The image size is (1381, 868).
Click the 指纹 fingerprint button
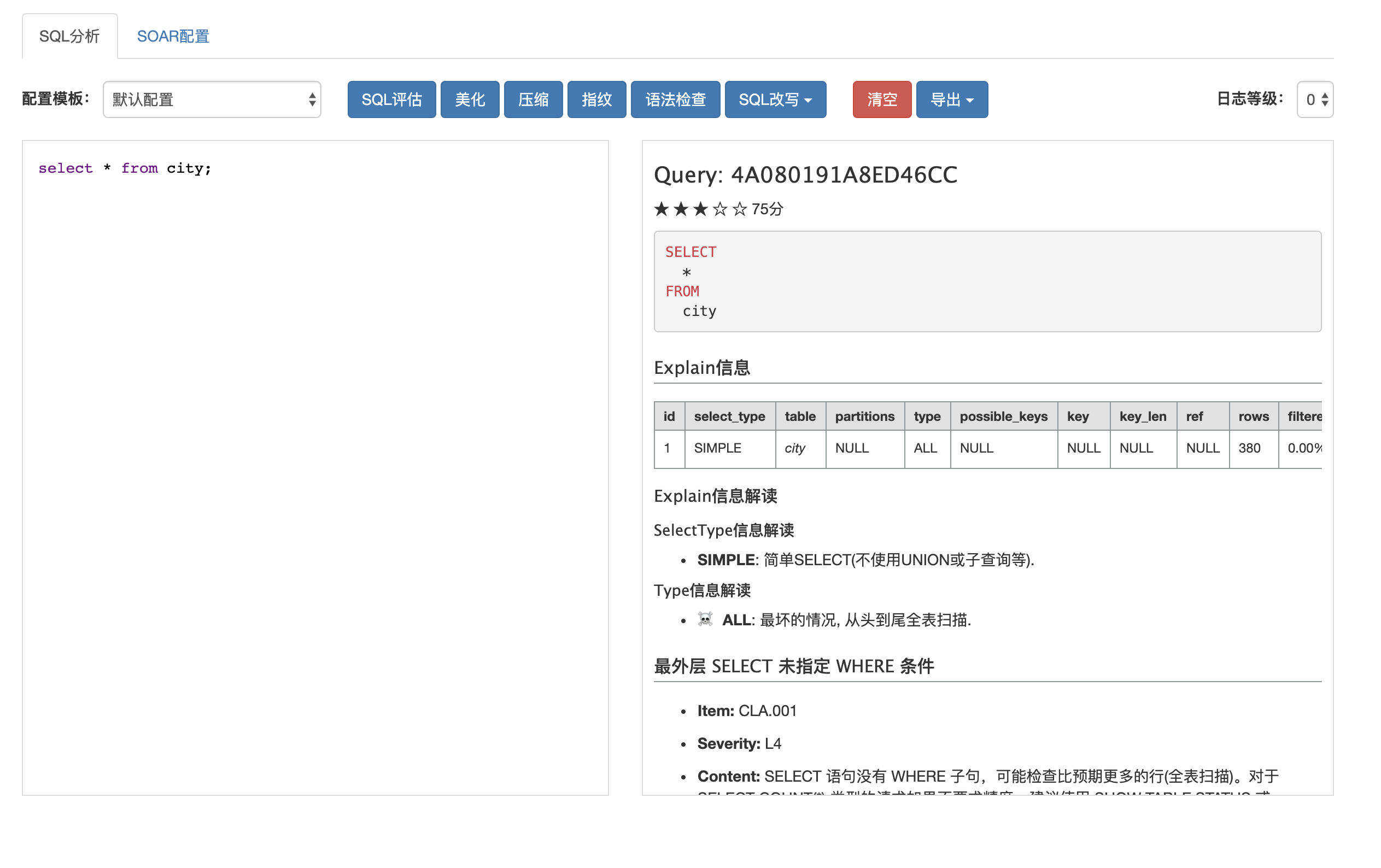(x=596, y=100)
